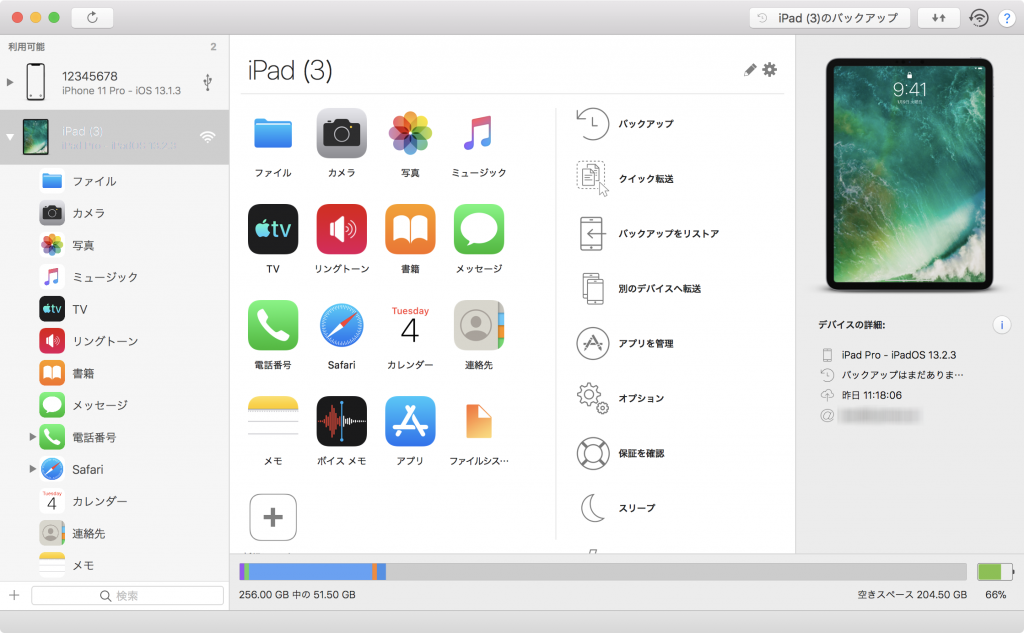Click the battery level indicator
Image resolution: width=1024 pixels, height=633 pixels.
pyautogui.click(x=995, y=572)
